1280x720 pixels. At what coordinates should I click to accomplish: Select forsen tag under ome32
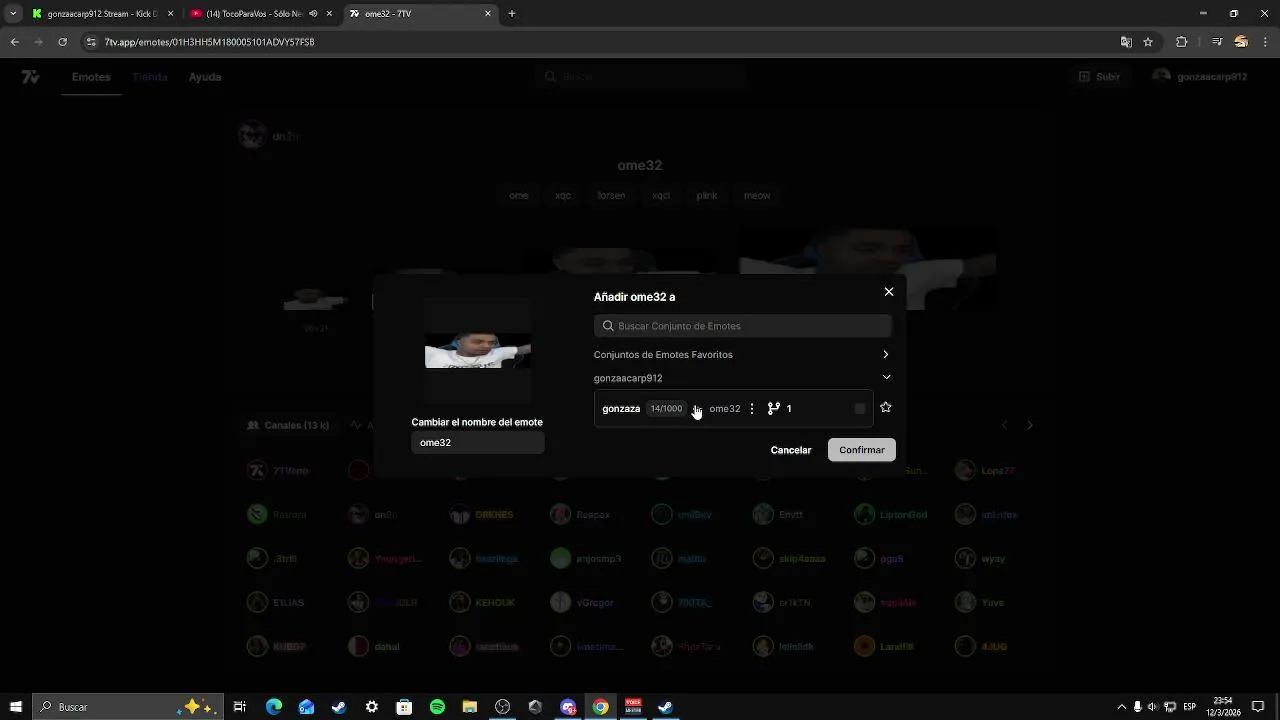click(x=611, y=196)
